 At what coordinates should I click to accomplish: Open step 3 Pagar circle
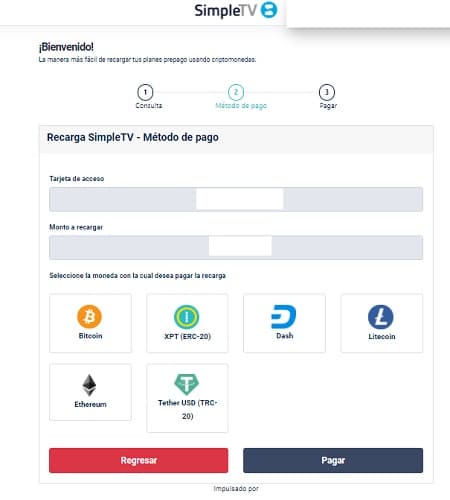point(327,92)
